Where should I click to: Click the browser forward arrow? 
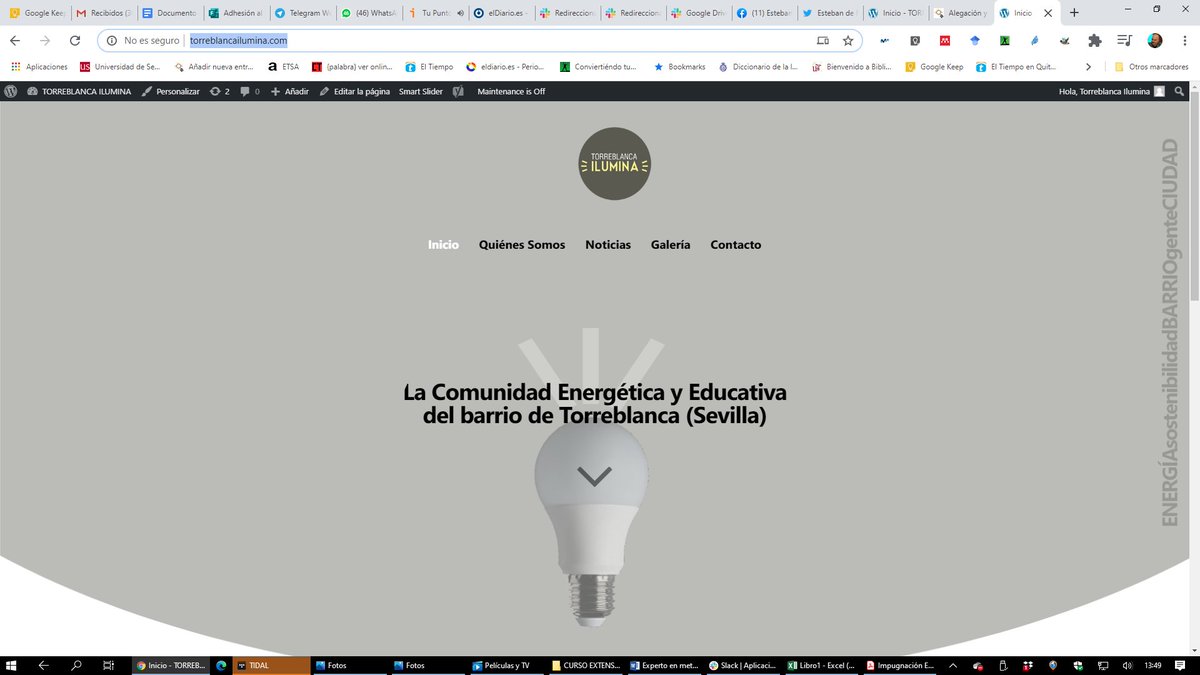45,41
